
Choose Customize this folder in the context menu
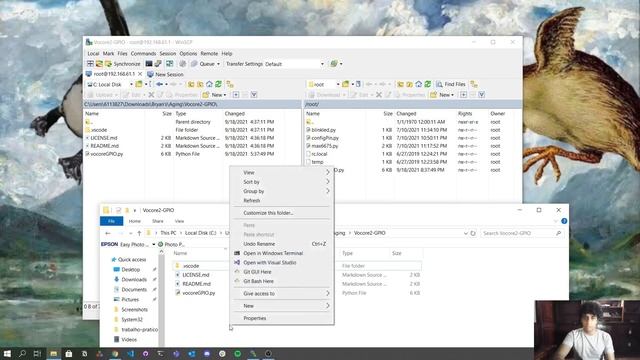point(282,213)
